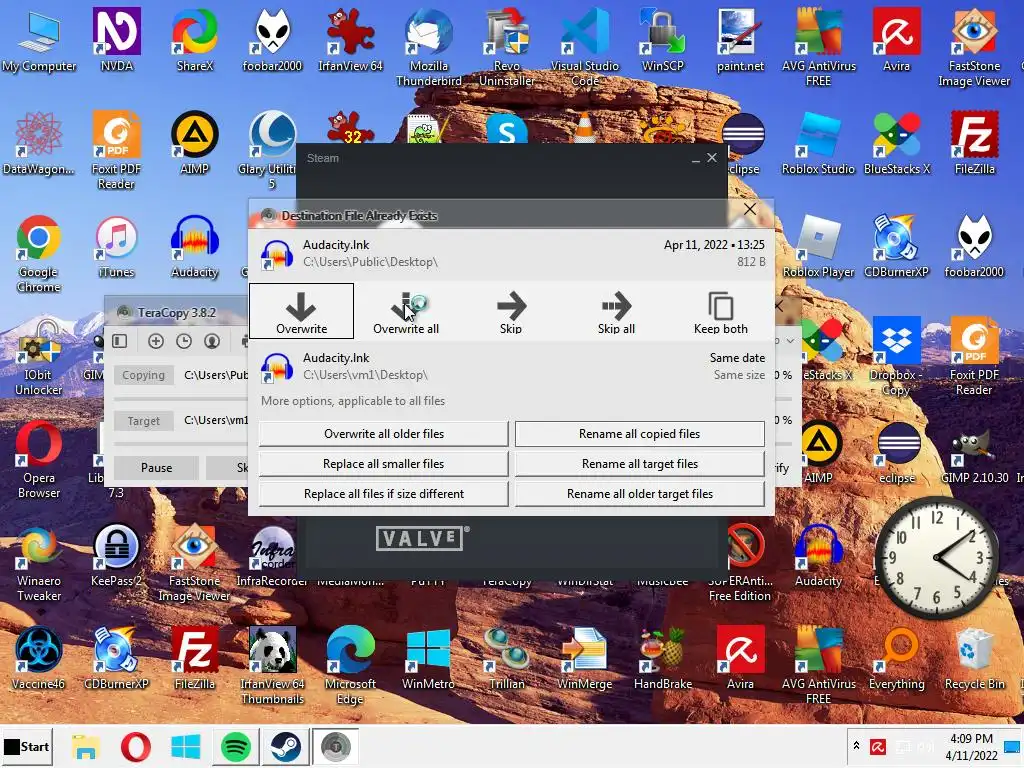Launch iTunes from the desktop
This screenshot has width=1024, height=768.
pyautogui.click(x=116, y=246)
